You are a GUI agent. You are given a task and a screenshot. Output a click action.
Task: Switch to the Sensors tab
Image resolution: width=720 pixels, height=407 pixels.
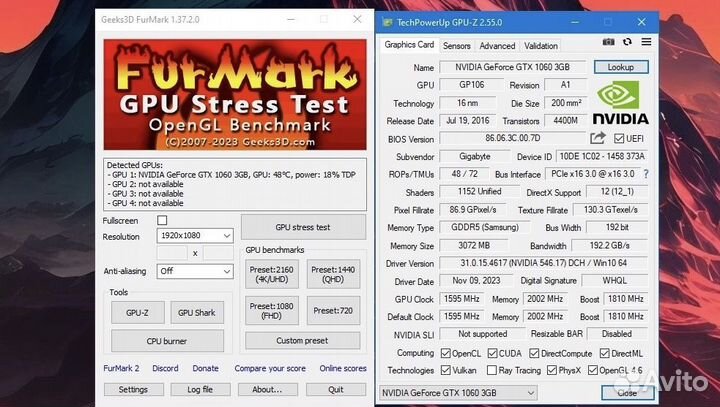tap(456, 46)
